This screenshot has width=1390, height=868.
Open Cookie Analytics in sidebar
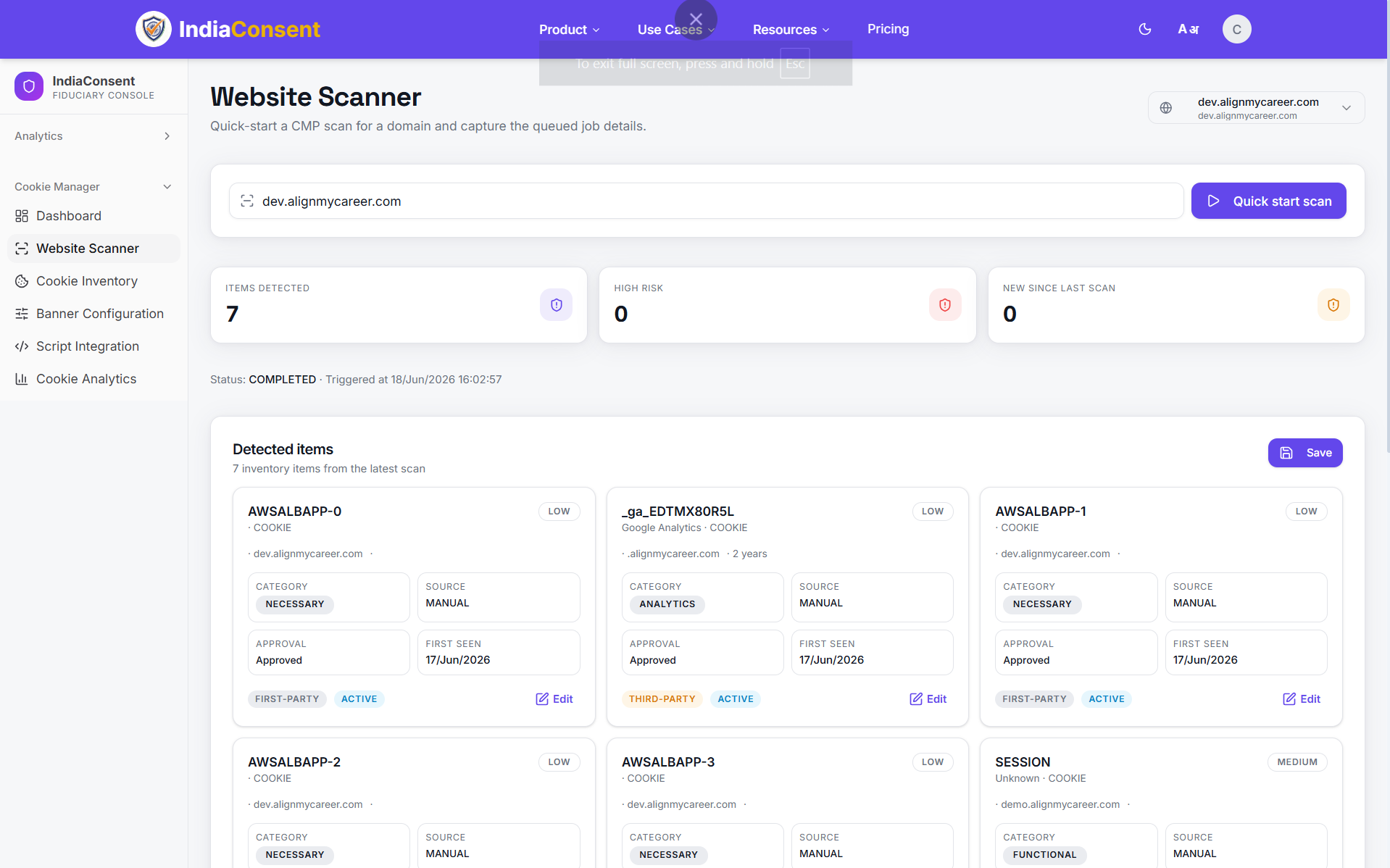93,379
